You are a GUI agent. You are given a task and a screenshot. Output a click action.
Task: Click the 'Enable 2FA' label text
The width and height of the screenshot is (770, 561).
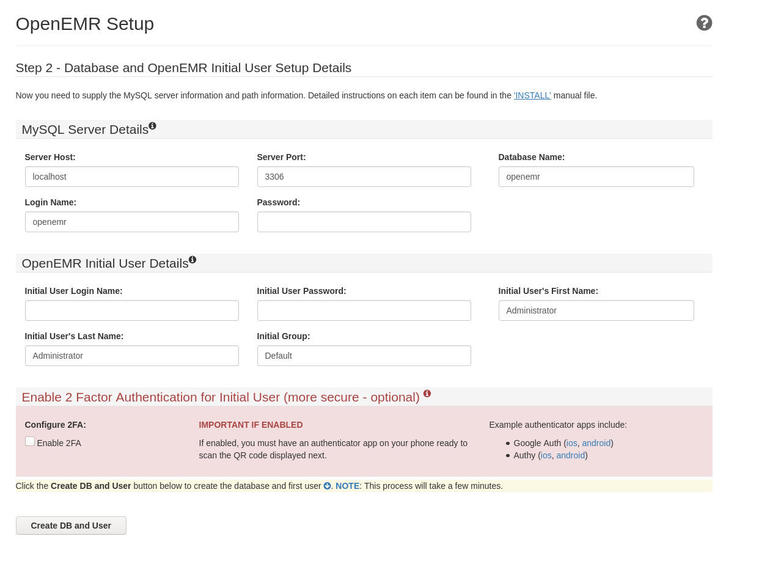pos(59,443)
